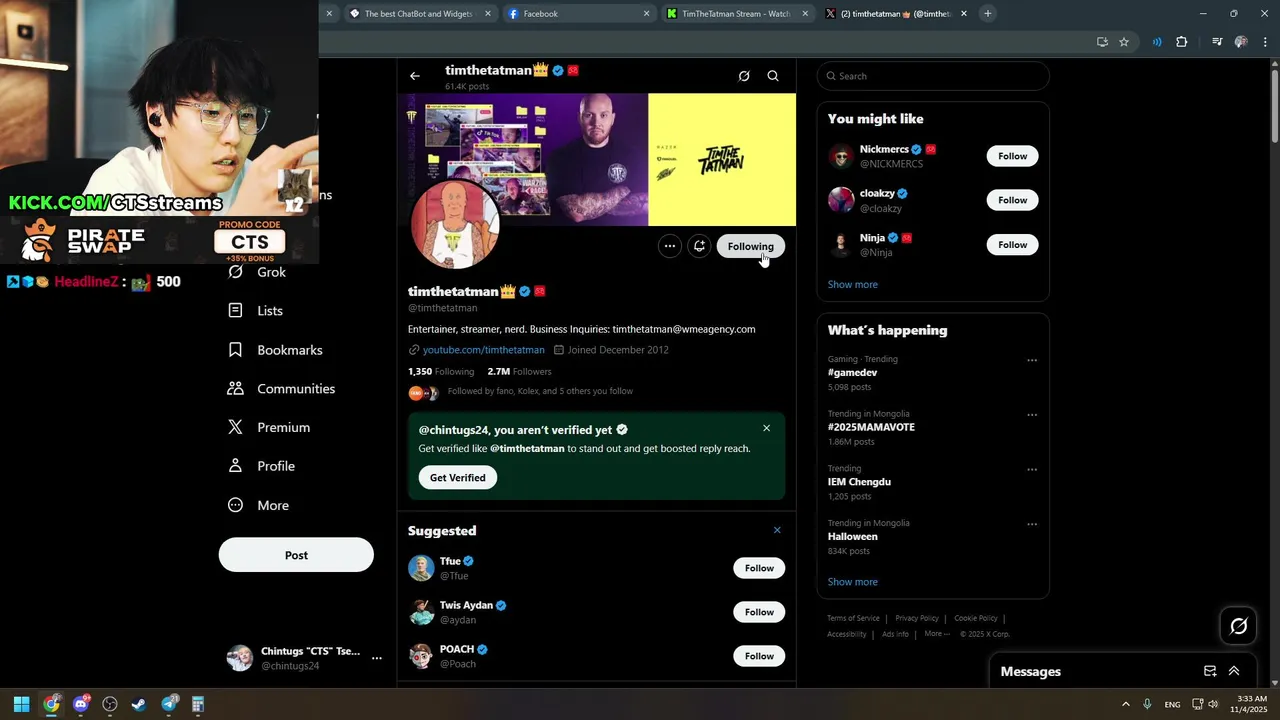Click the Following button to unfollow
The image size is (1280, 720).
(751, 246)
